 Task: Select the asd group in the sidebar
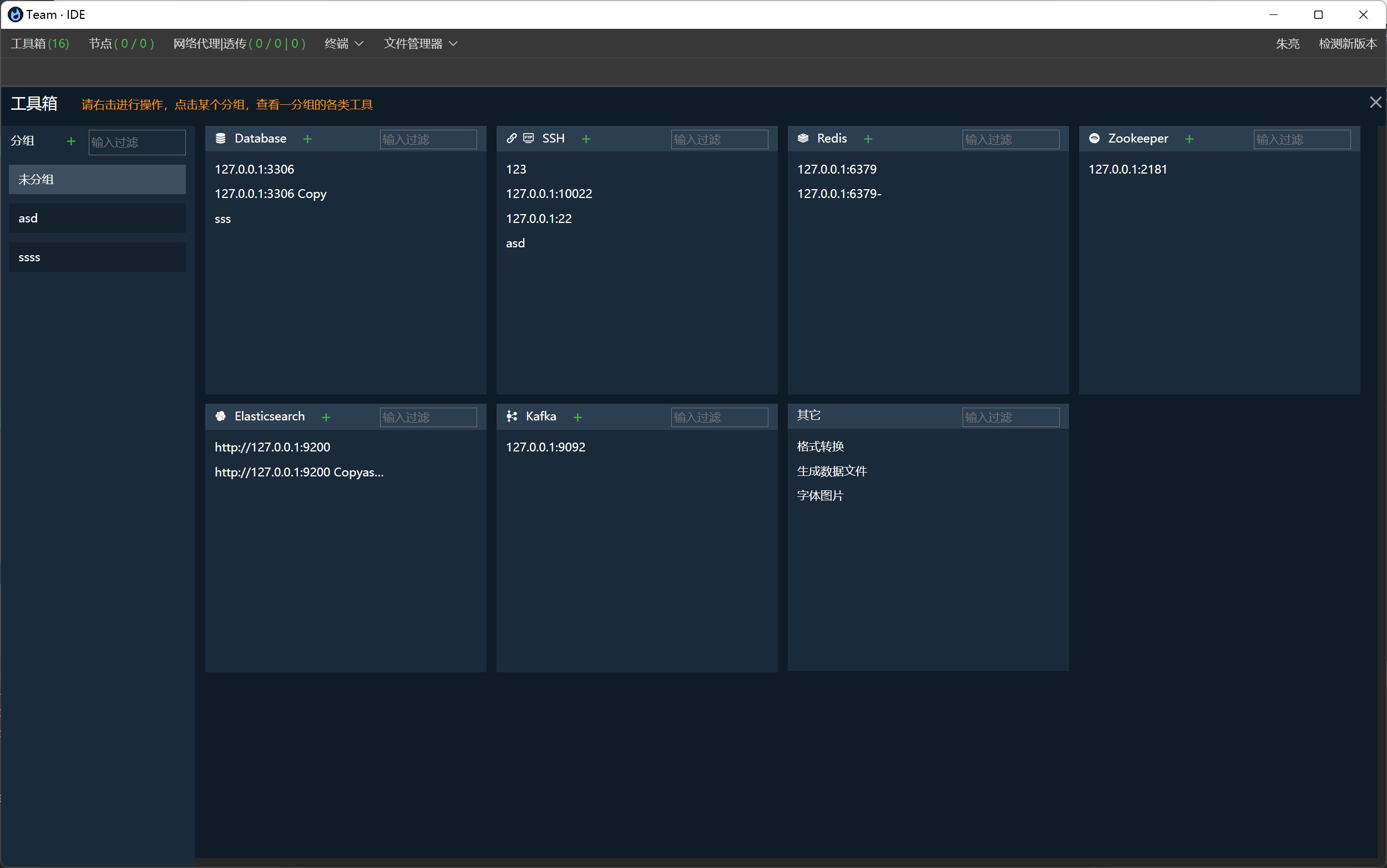click(x=97, y=217)
